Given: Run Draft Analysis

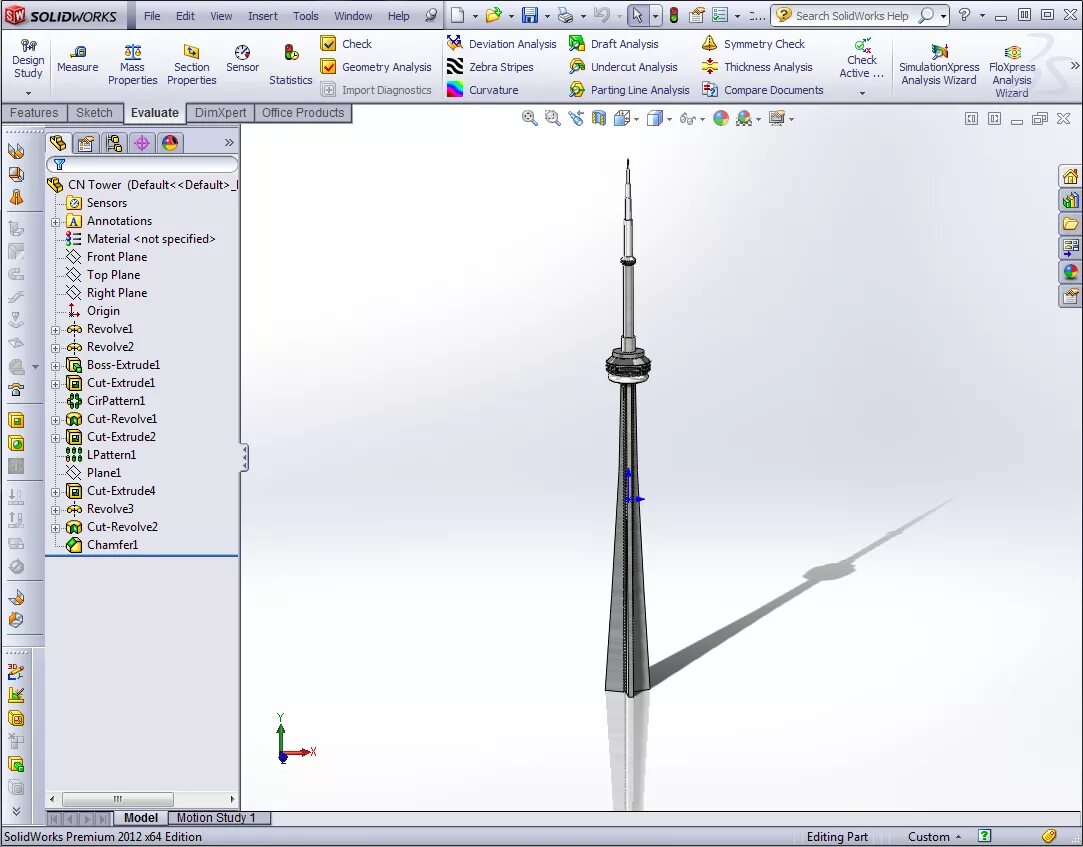Looking at the screenshot, I should [614, 44].
